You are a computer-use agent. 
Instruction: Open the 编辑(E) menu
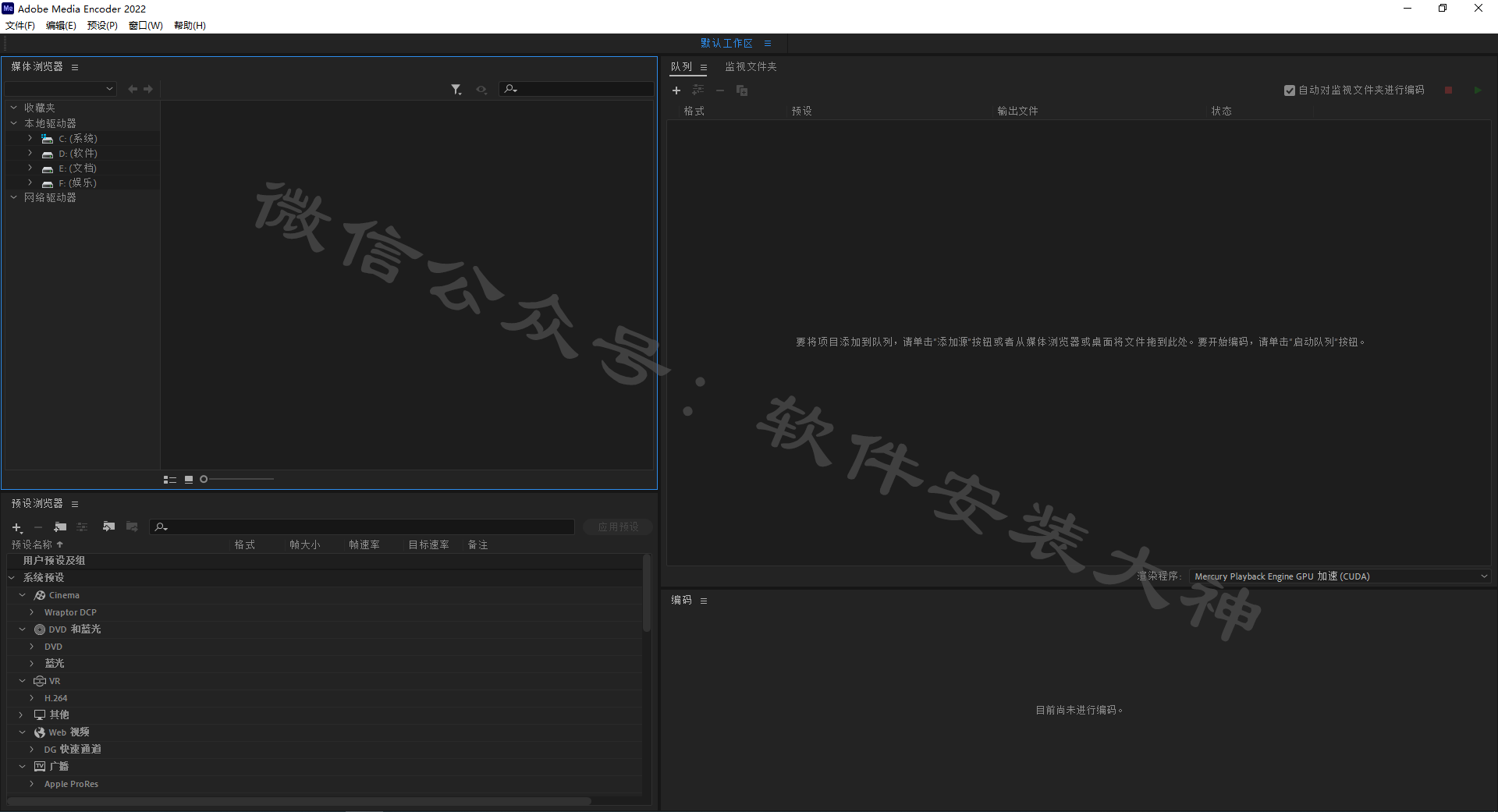click(x=61, y=26)
